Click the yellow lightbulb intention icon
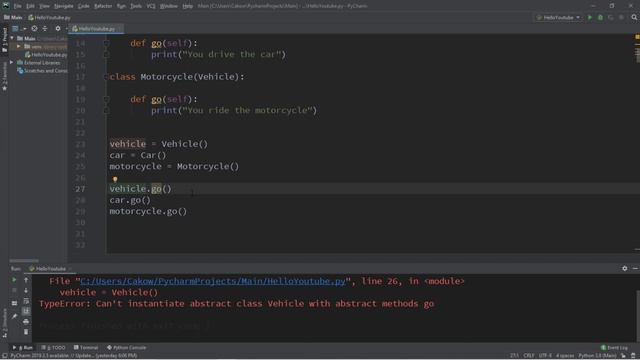 pyautogui.click(x=115, y=179)
